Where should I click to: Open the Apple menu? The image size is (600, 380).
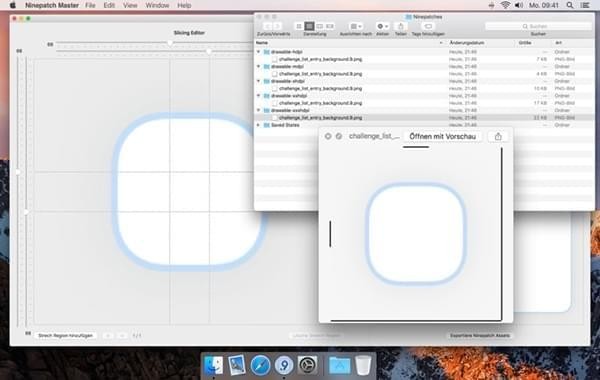13,5
